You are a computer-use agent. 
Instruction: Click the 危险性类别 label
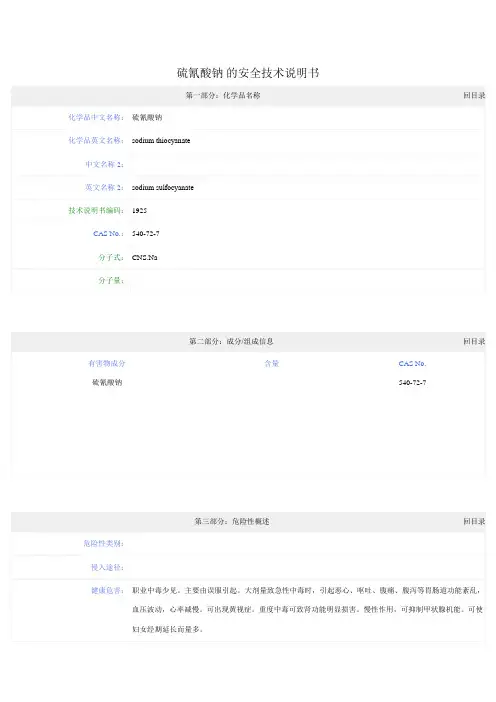[x=103, y=544]
